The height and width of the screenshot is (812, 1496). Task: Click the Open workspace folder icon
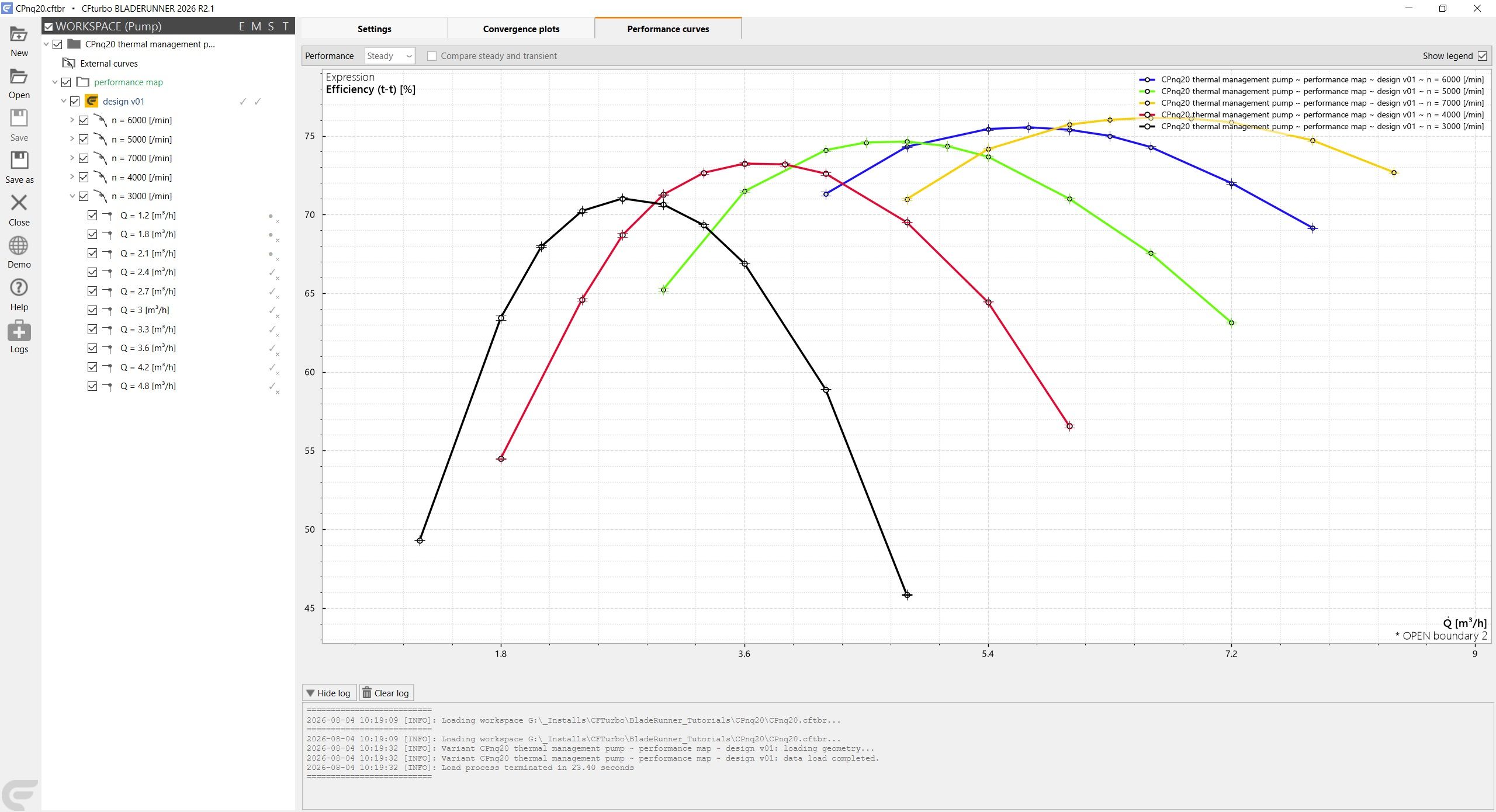tap(19, 77)
